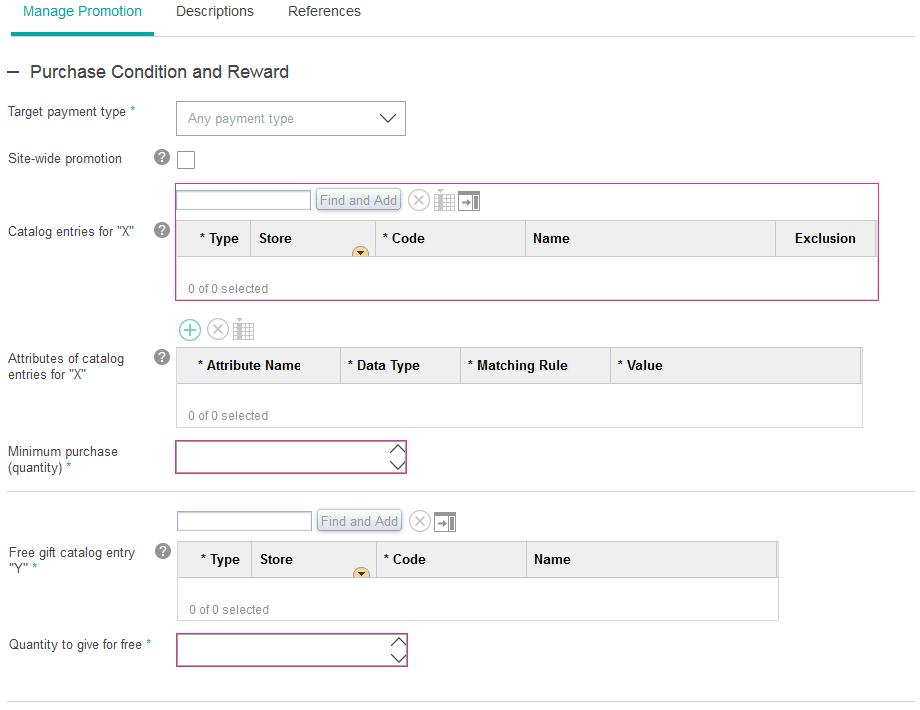Open Store column dropdown in Free gift table
This screenshot has height=710, width=920.
[361, 573]
